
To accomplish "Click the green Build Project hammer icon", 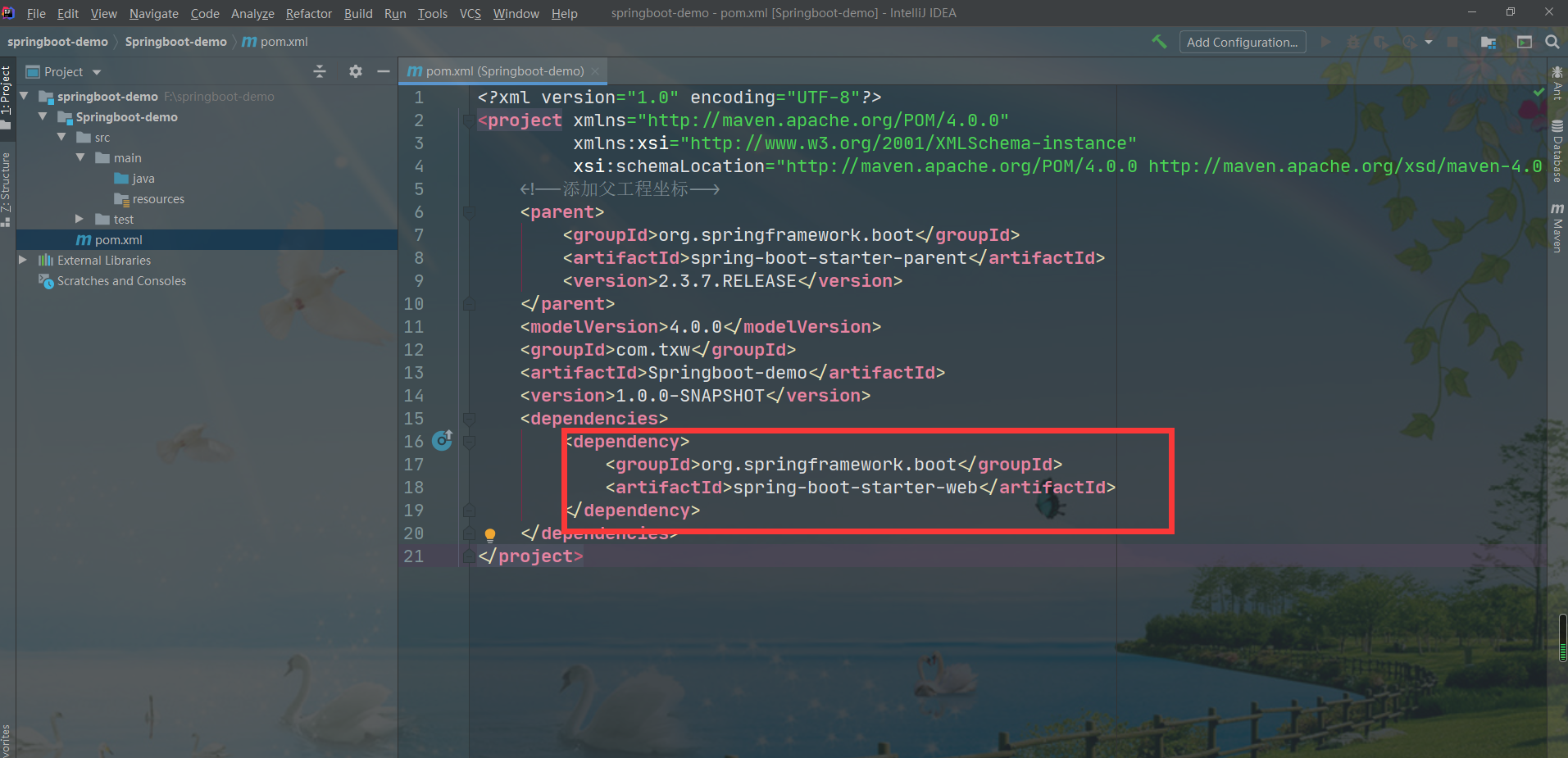I will pyautogui.click(x=1159, y=42).
